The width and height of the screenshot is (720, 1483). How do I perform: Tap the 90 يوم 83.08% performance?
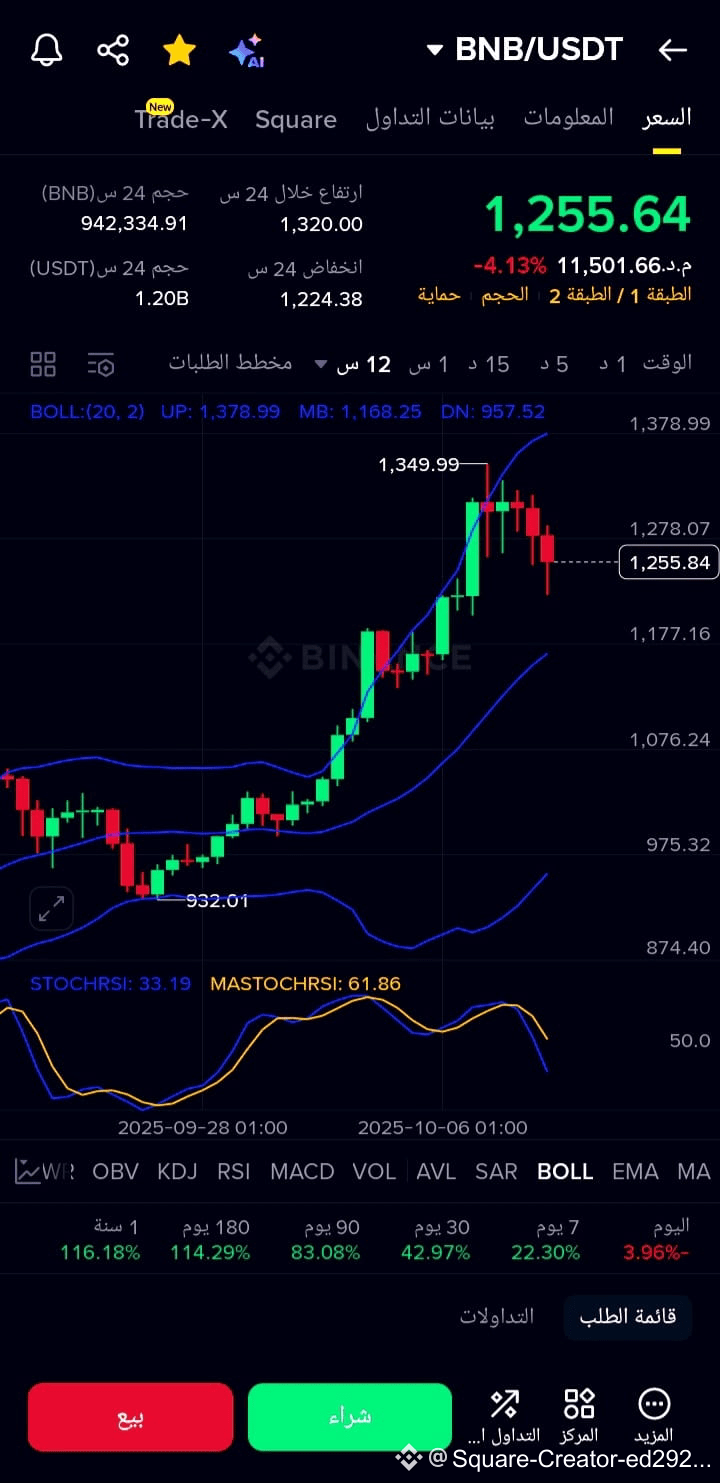tap(325, 1240)
